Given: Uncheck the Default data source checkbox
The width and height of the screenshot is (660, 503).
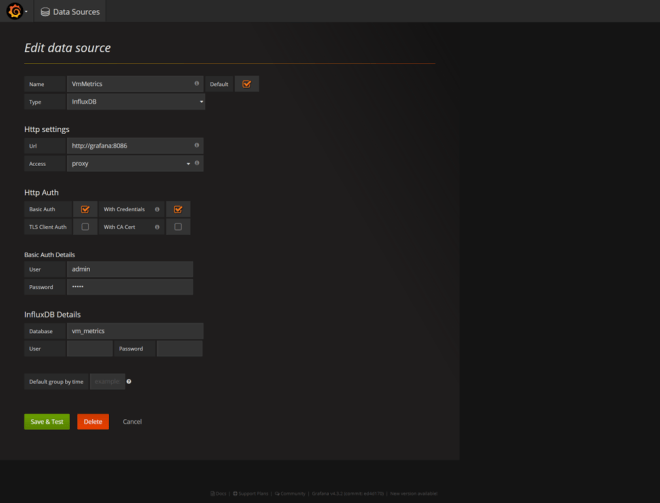Looking at the screenshot, I should (x=247, y=84).
